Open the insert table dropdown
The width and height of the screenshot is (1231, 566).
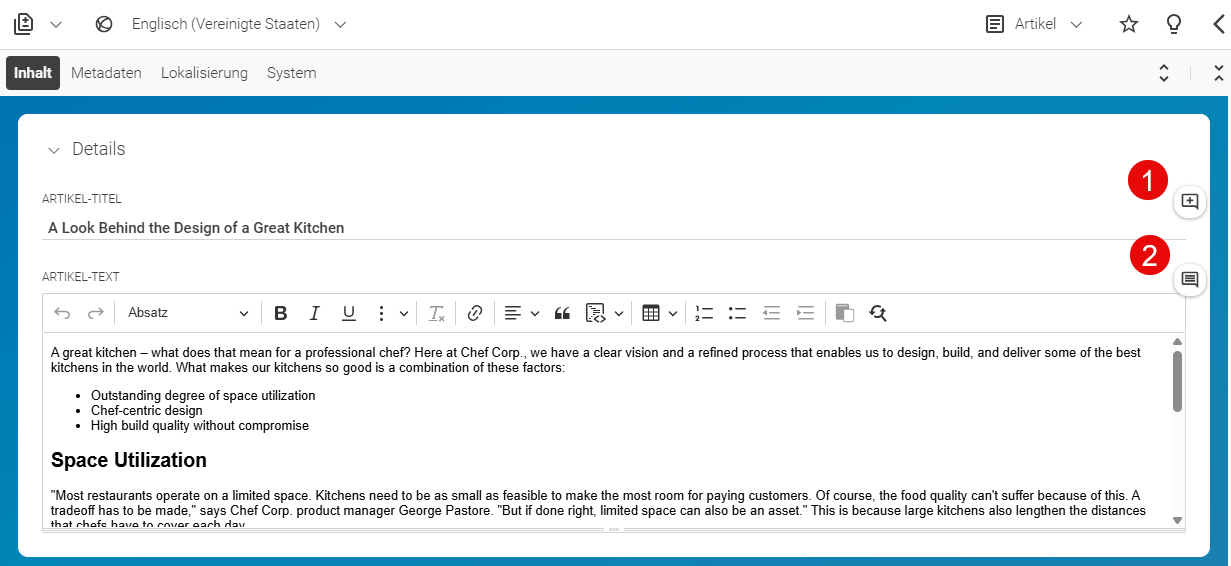[x=660, y=313]
